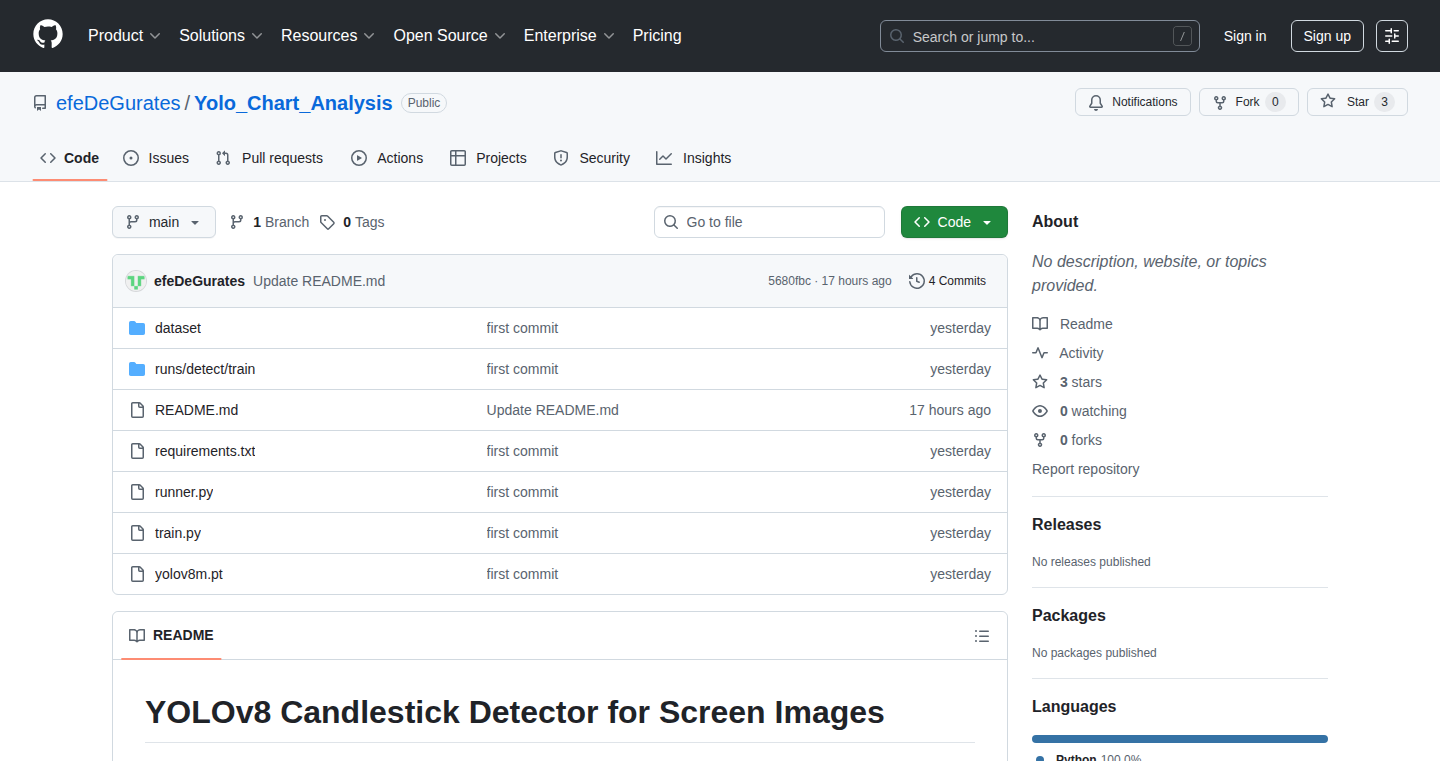Viewport: 1440px width, 761px height.
Task: Click the runs/detect/train folder icon
Action: [137, 369]
